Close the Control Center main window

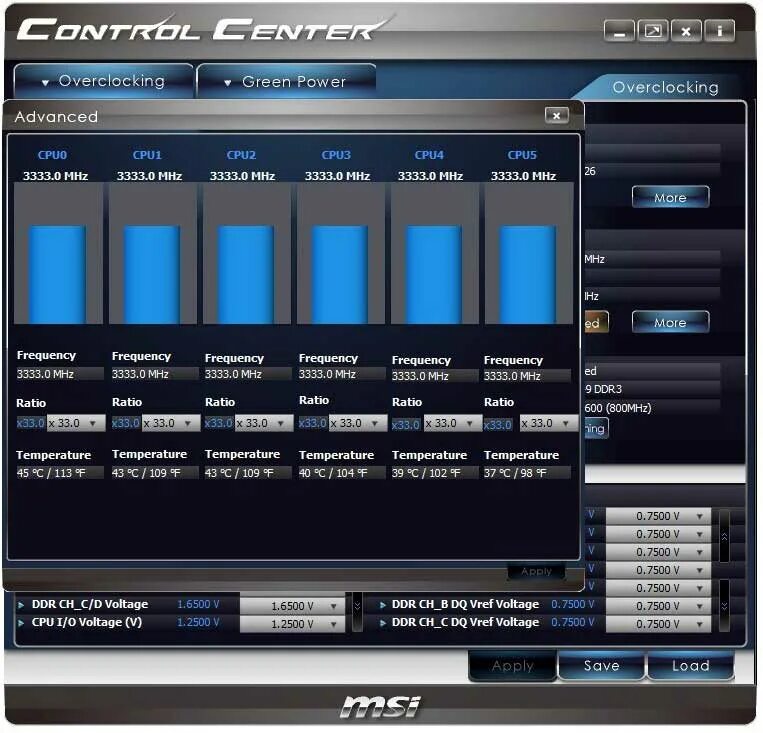pos(686,32)
